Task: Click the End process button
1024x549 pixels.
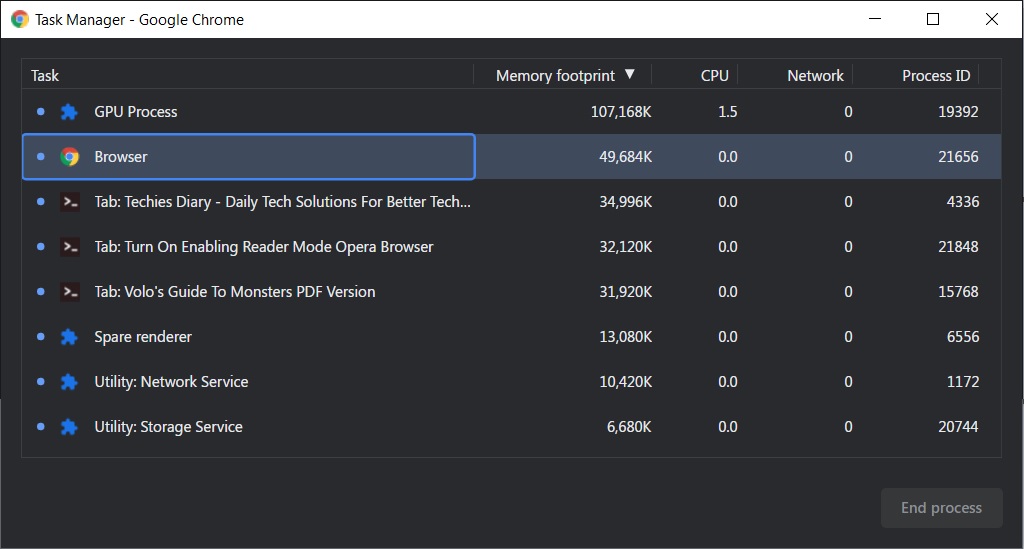Action: [941, 508]
